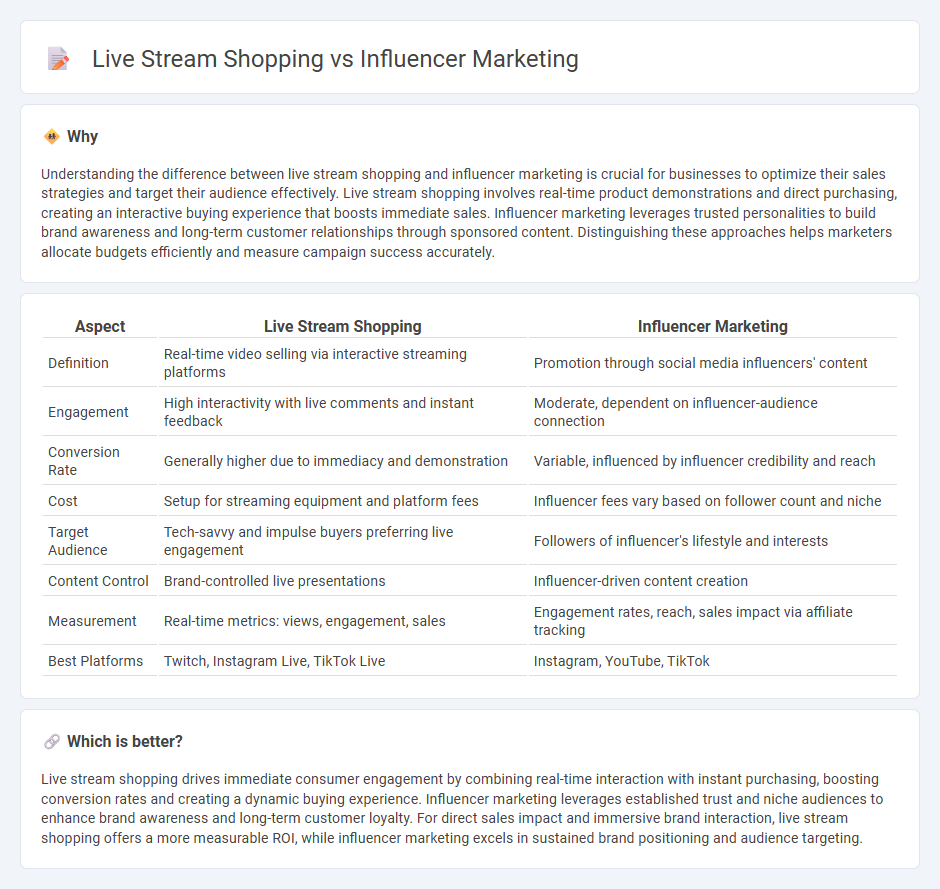Select the page title Live Stream Shopping vs Influencer Marketing

point(335,59)
